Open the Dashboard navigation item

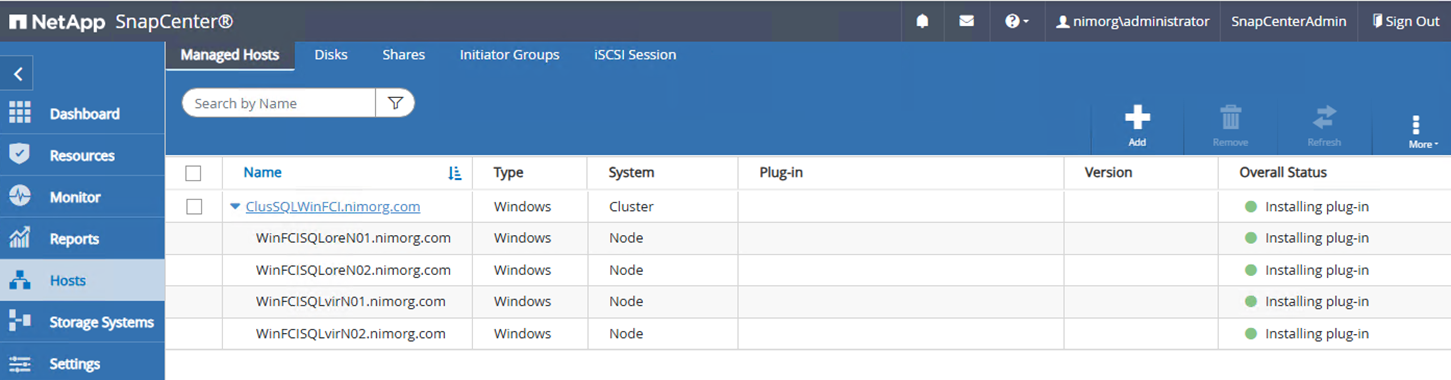82,114
